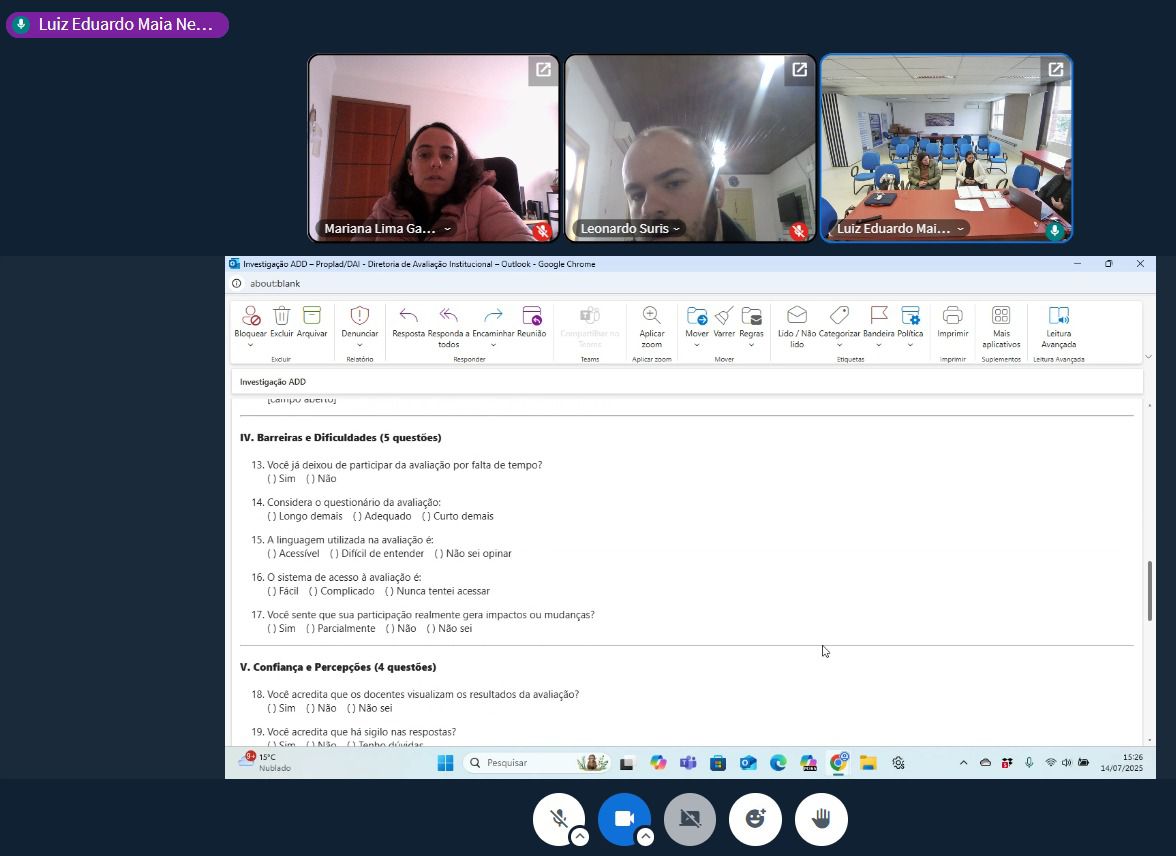Open dropdown next to Leonardo Suris name
The width and height of the screenshot is (1176, 856).
click(x=677, y=229)
